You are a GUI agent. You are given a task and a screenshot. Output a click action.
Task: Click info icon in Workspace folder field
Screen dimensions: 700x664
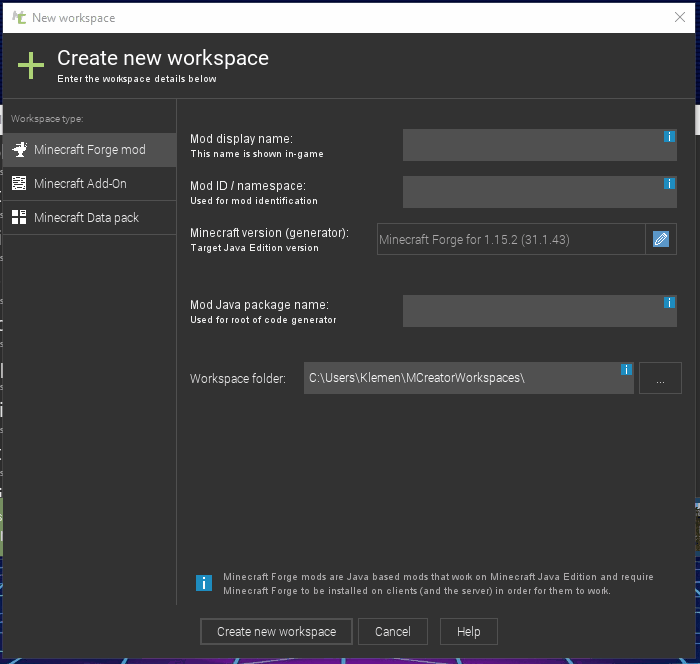coord(626,370)
